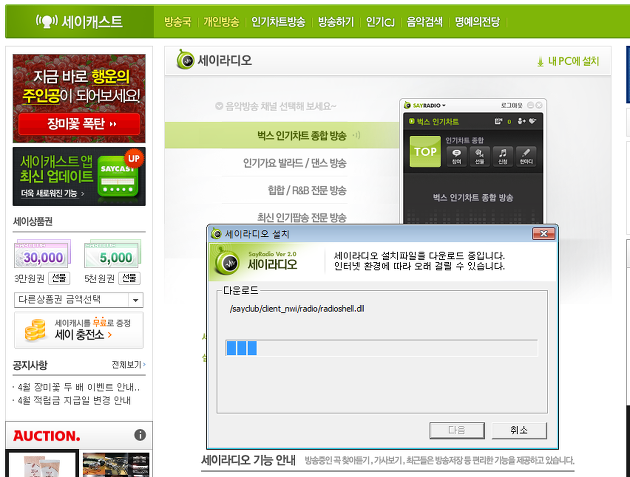Click the download progress bar

click(381, 348)
